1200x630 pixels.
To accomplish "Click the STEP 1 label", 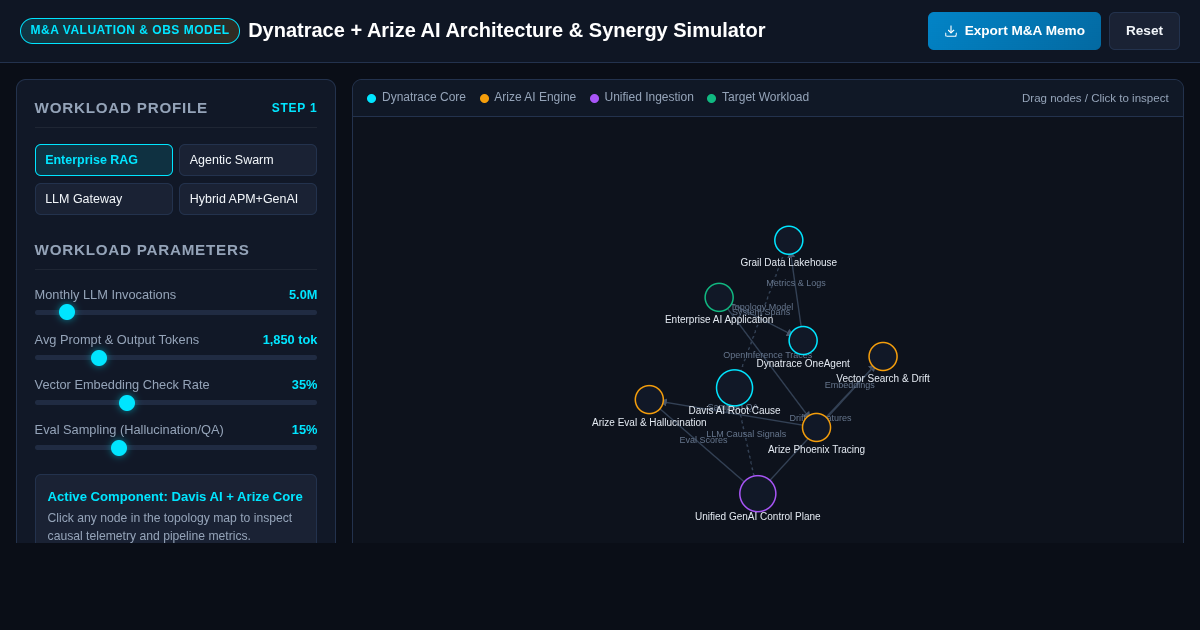I will coord(294,108).
